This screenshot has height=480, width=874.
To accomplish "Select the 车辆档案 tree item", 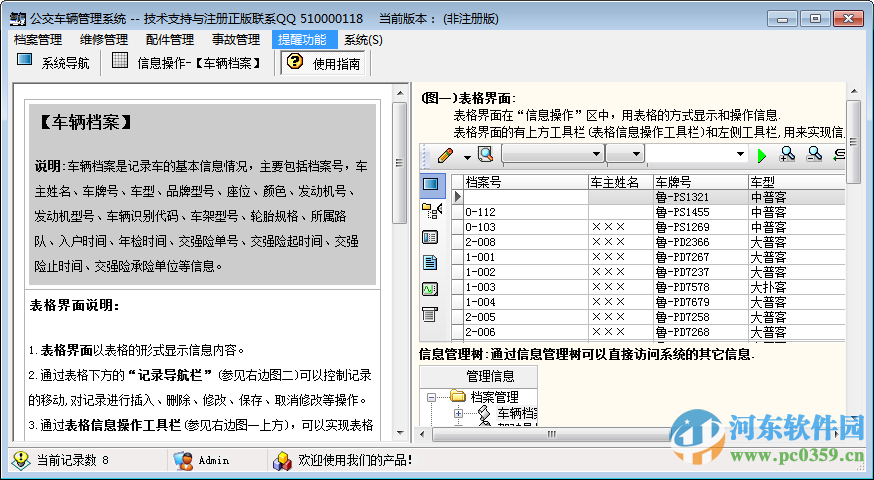I will 517,413.
